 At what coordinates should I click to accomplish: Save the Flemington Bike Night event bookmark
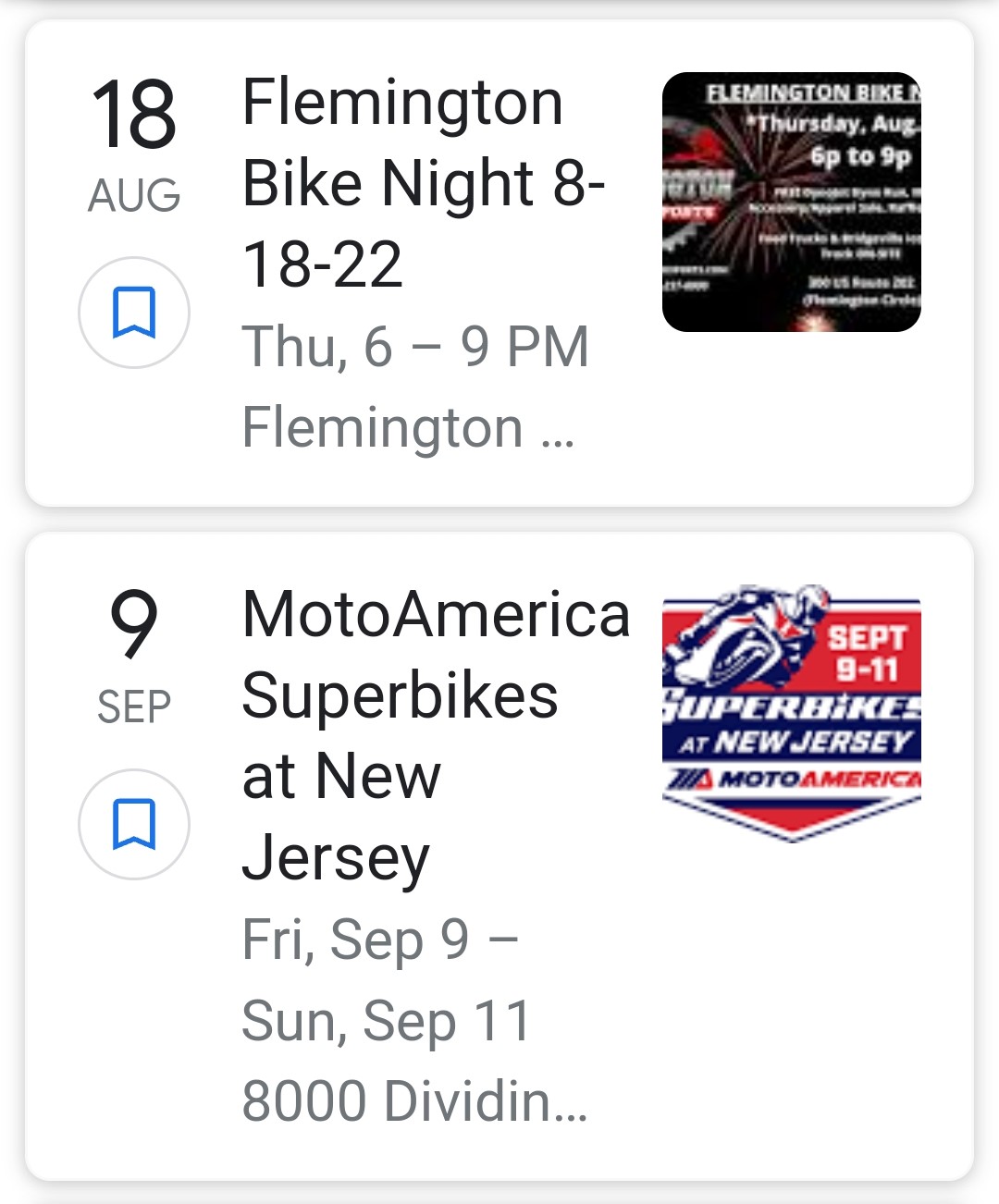pyautogui.click(x=134, y=313)
